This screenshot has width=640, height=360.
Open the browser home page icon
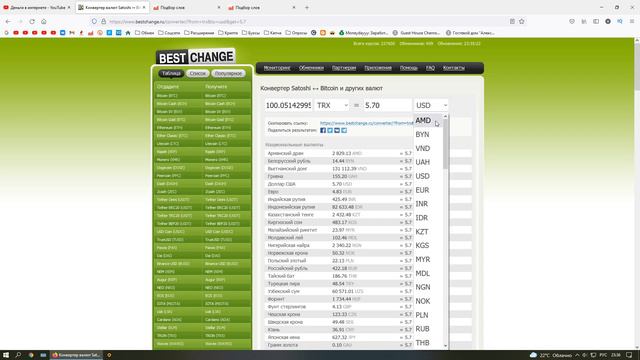pos(44,21)
